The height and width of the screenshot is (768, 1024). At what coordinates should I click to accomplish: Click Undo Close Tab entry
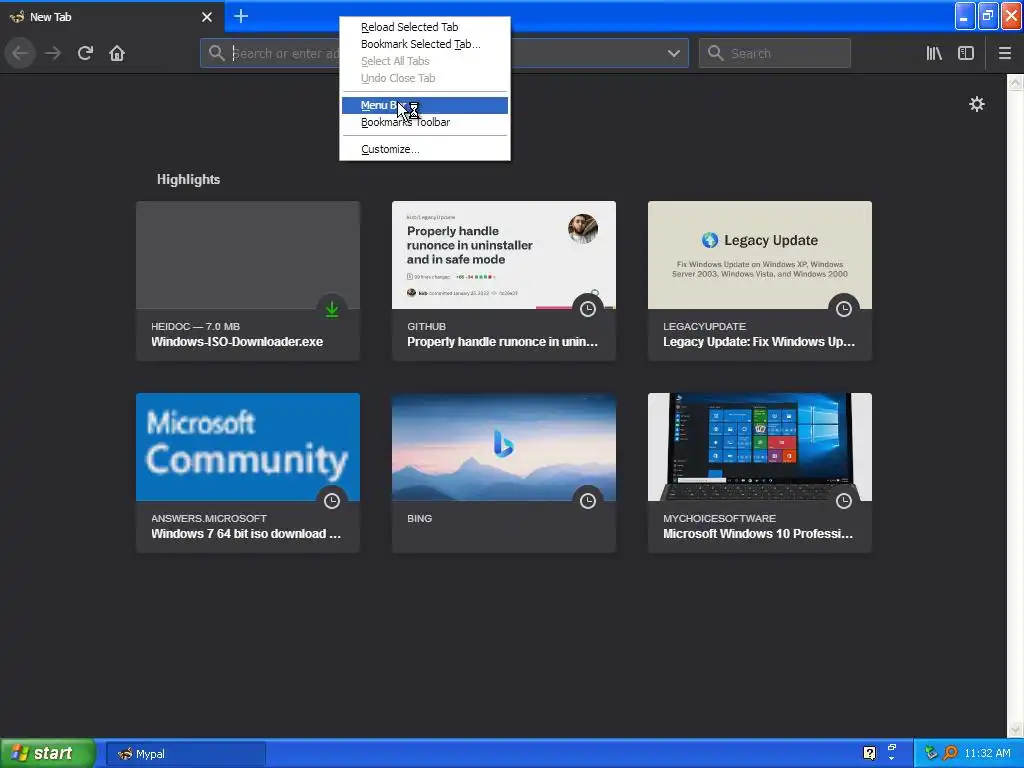(x=424, y=78)
